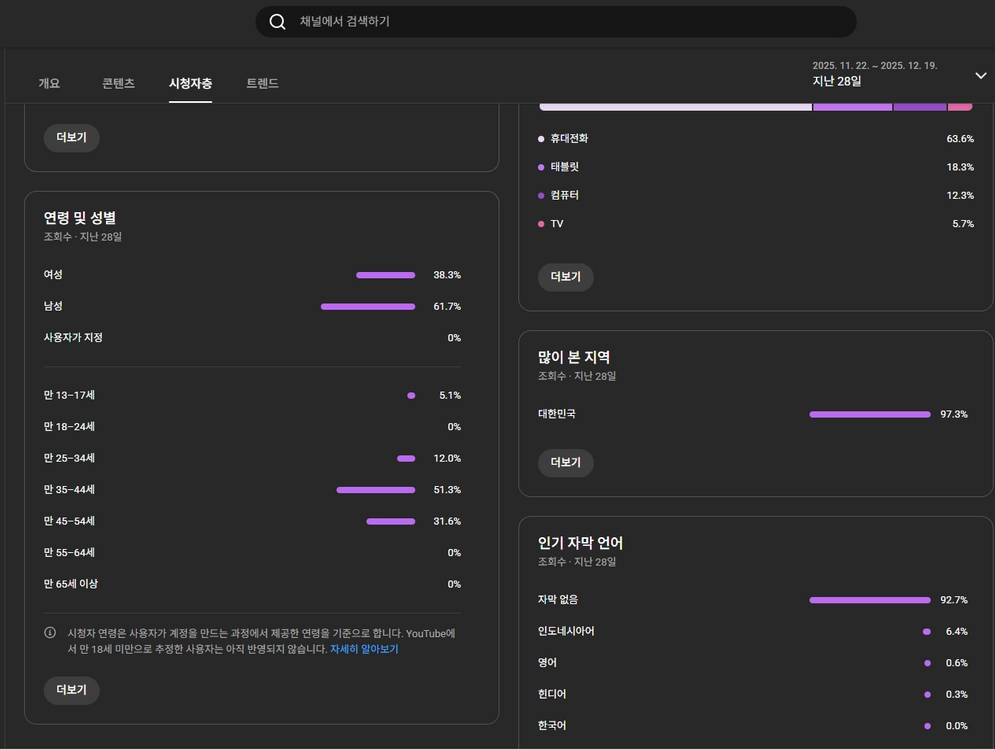The image size is (995, 750).
Task: Click the 2025. 11. 22. ~ 2025. 12. 19. date text
Action: click(874, 66)
